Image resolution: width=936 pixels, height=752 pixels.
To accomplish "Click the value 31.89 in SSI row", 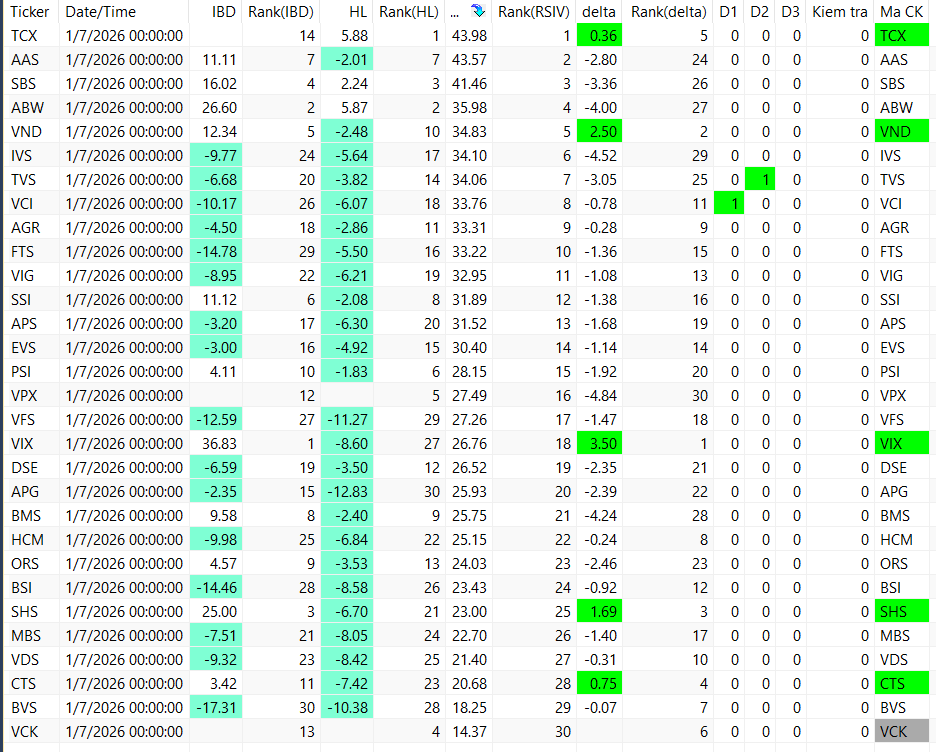I will (x=469, y=300).
